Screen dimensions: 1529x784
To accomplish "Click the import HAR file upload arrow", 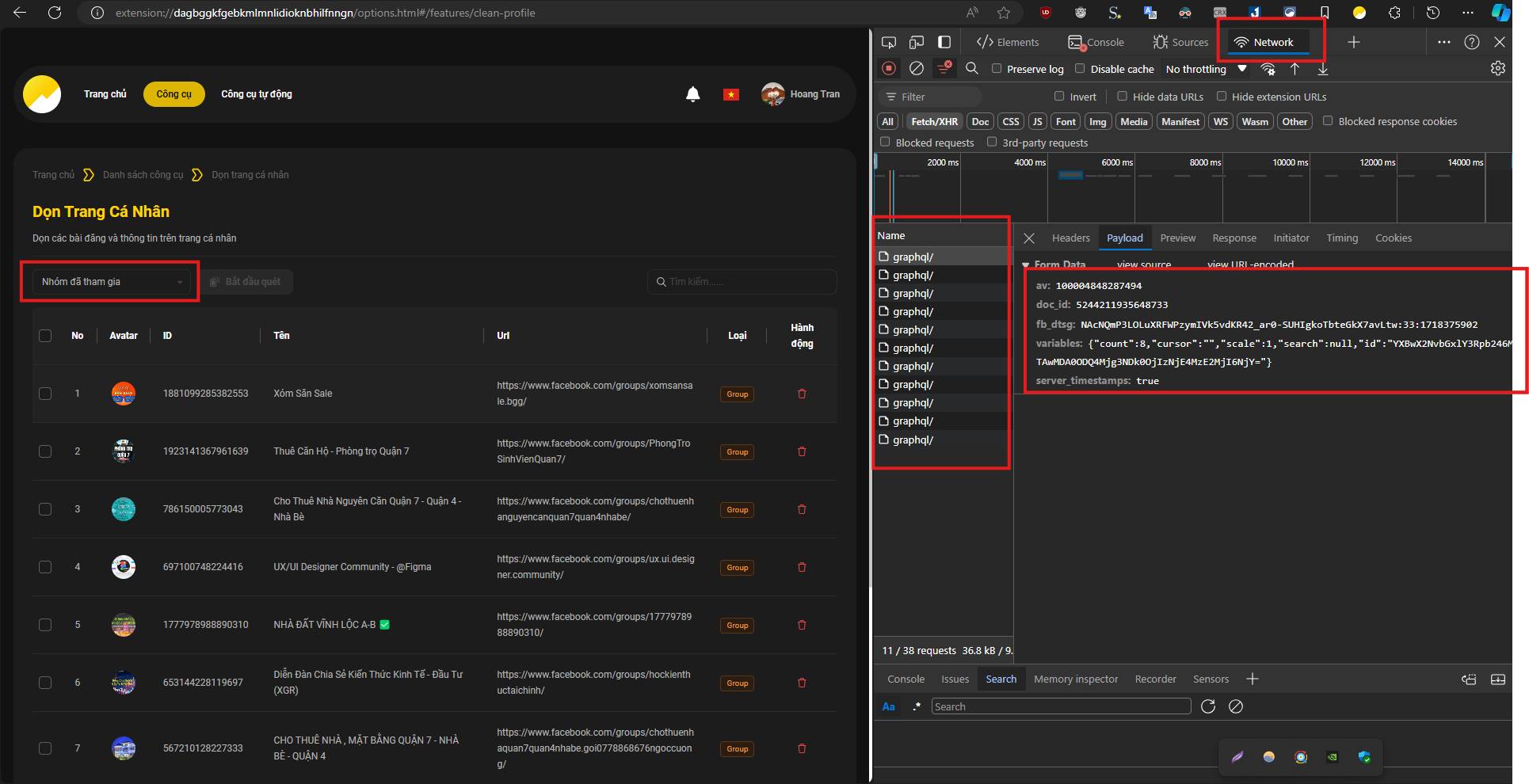I will pyautogui.click(x=1295, y=69).
